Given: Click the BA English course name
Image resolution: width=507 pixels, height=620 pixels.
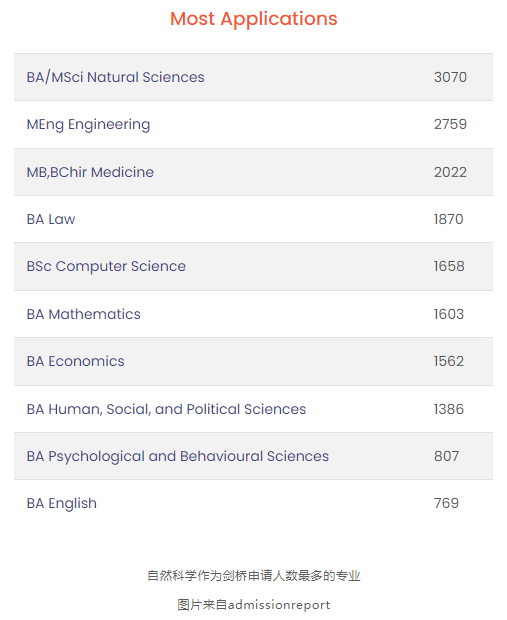Looking at the screenshot, I should pos(61,504).
